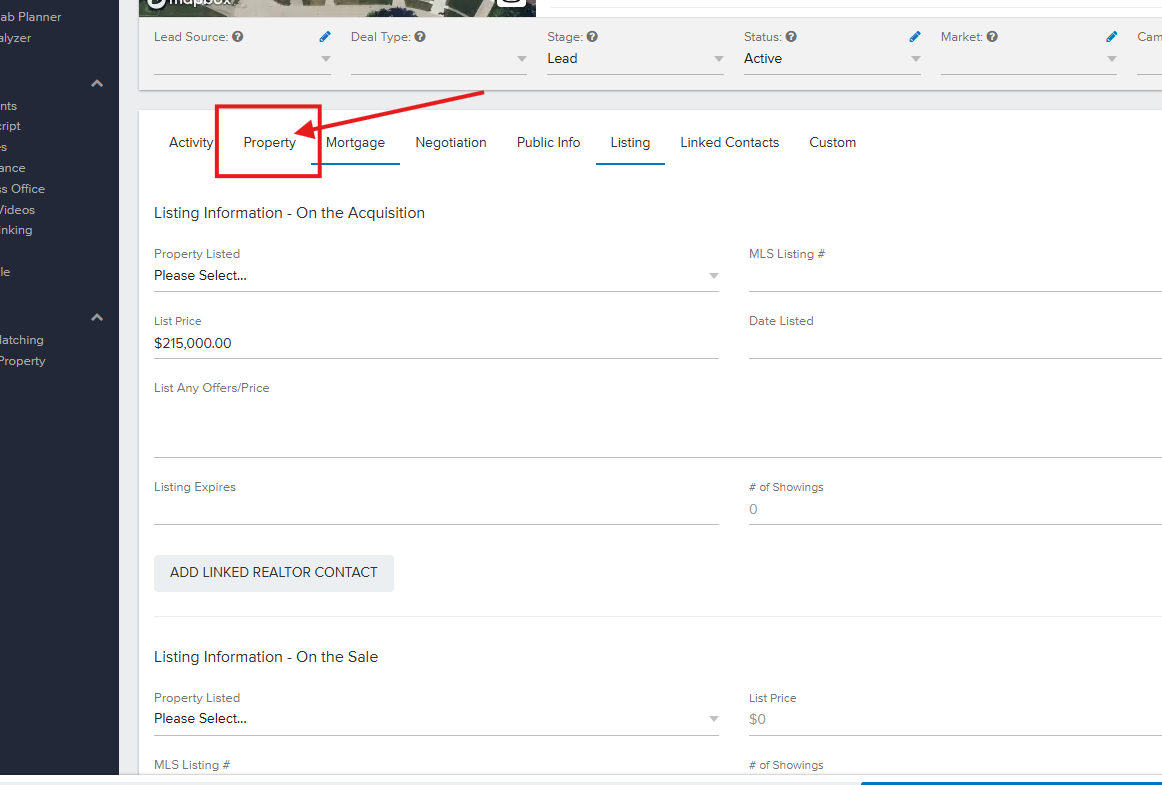Open the Negotiation tab

pos(451,143)
